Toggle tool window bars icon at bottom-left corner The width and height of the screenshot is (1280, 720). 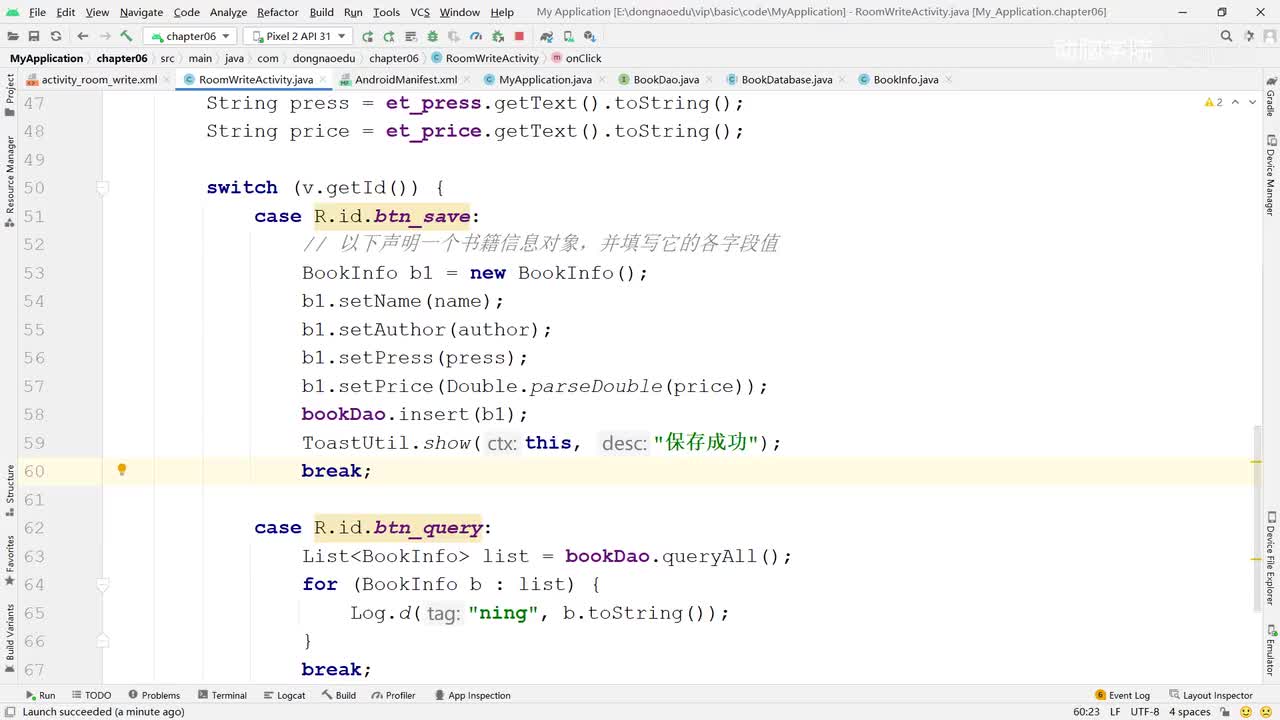click(x=9, y=712)
